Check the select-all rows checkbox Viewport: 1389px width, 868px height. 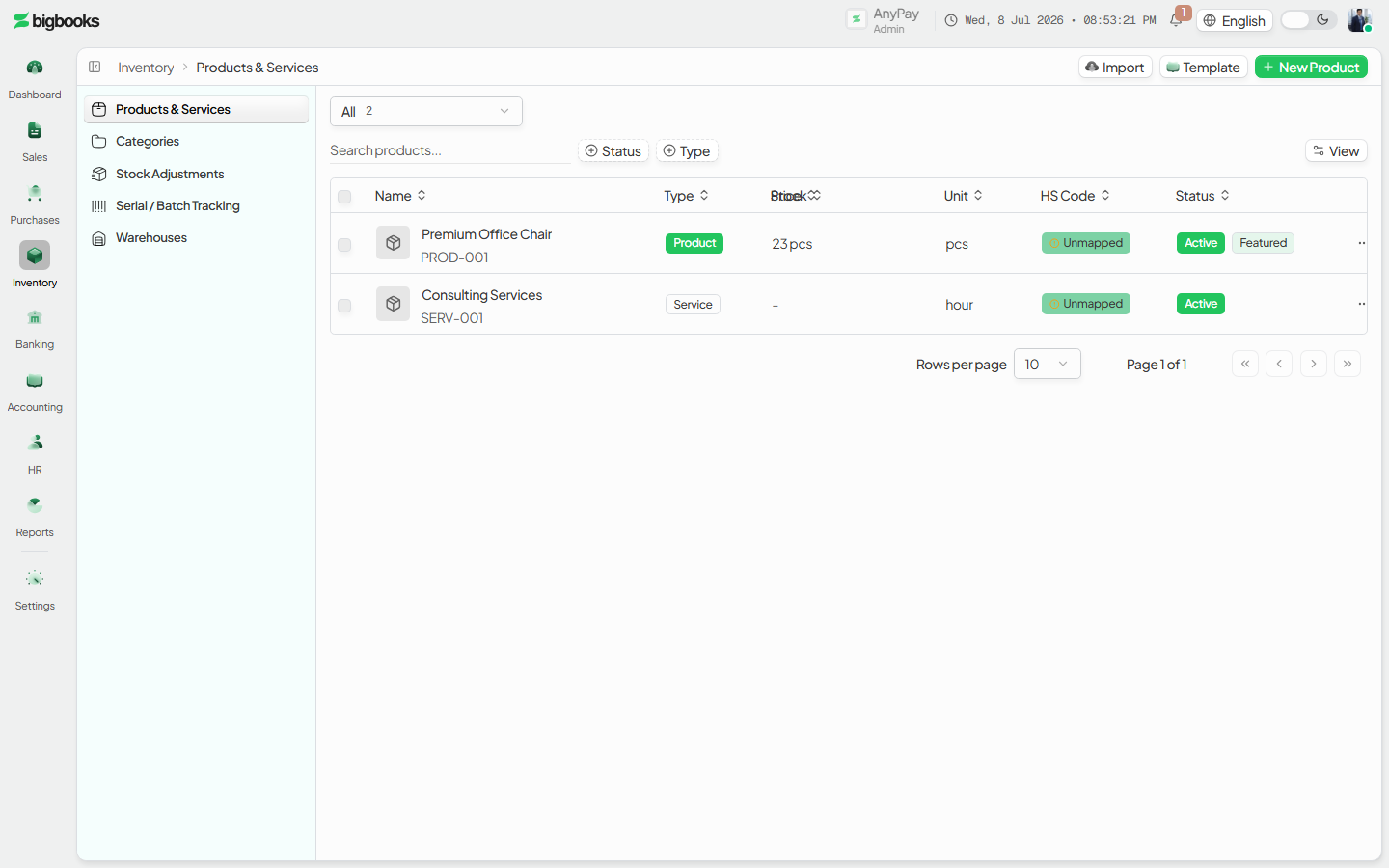(344, 197)
